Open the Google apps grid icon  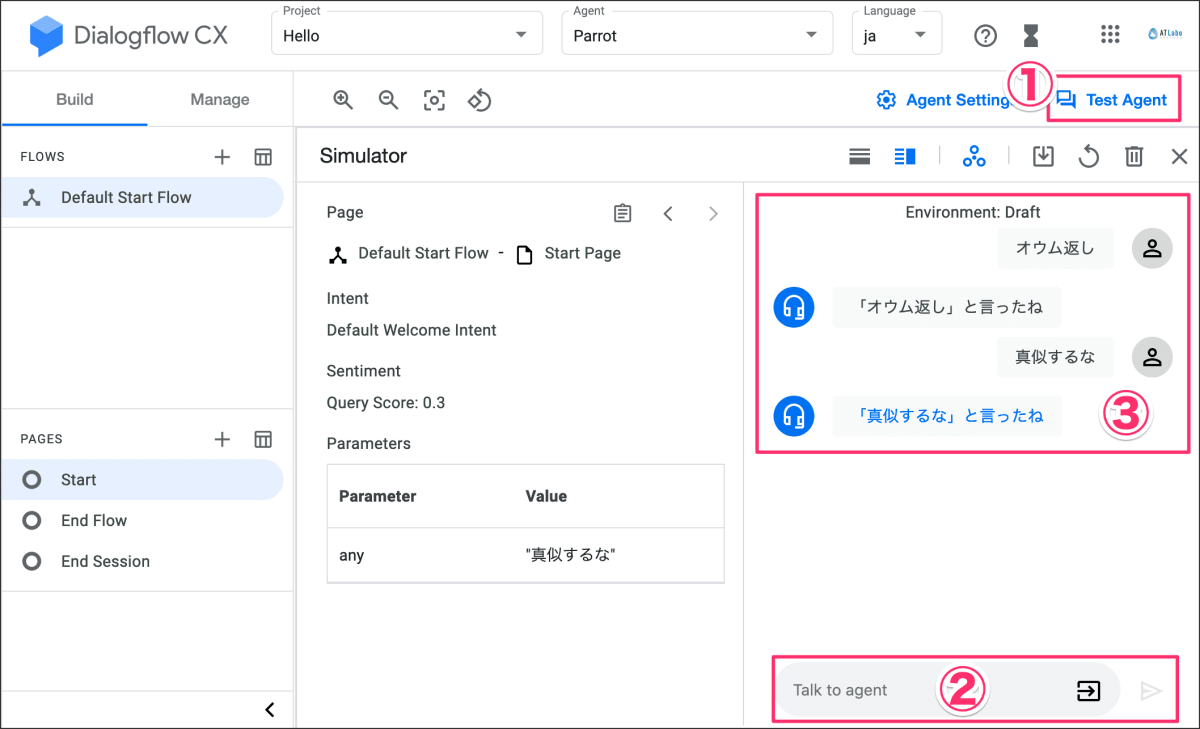point(1110,35)
